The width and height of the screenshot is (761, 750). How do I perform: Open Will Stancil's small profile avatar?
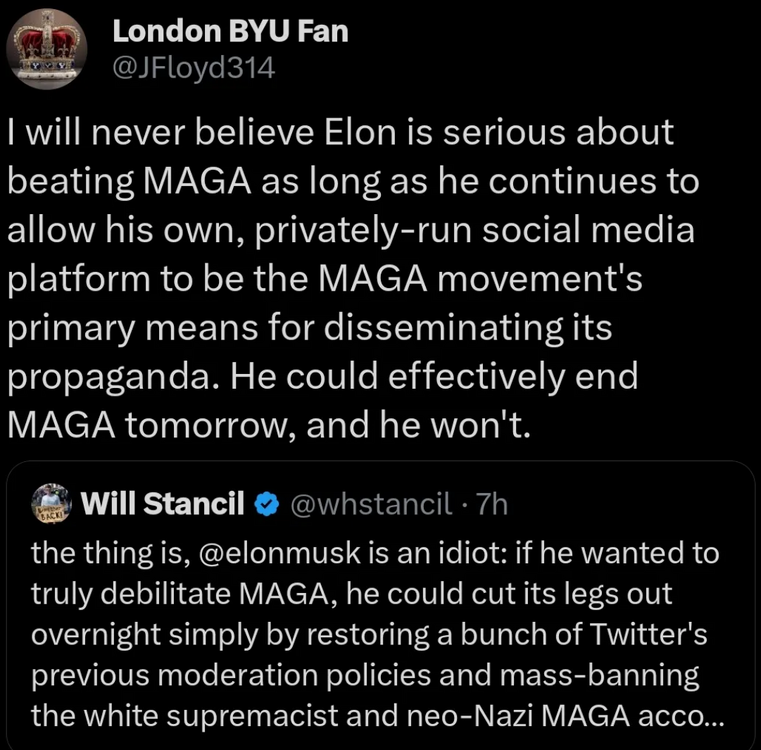(x=54, y=503)
